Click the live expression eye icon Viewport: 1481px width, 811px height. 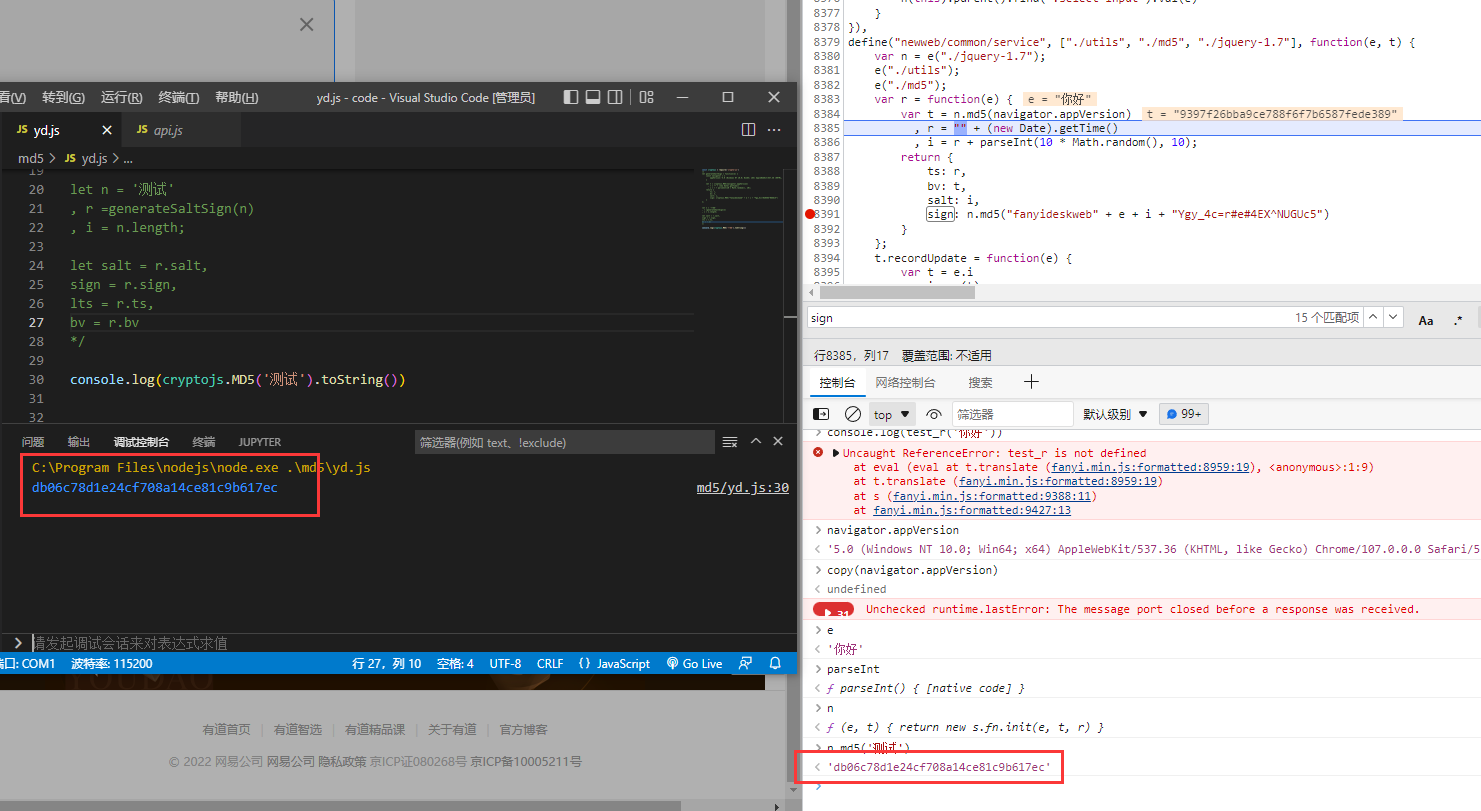(x=934, y=414)
